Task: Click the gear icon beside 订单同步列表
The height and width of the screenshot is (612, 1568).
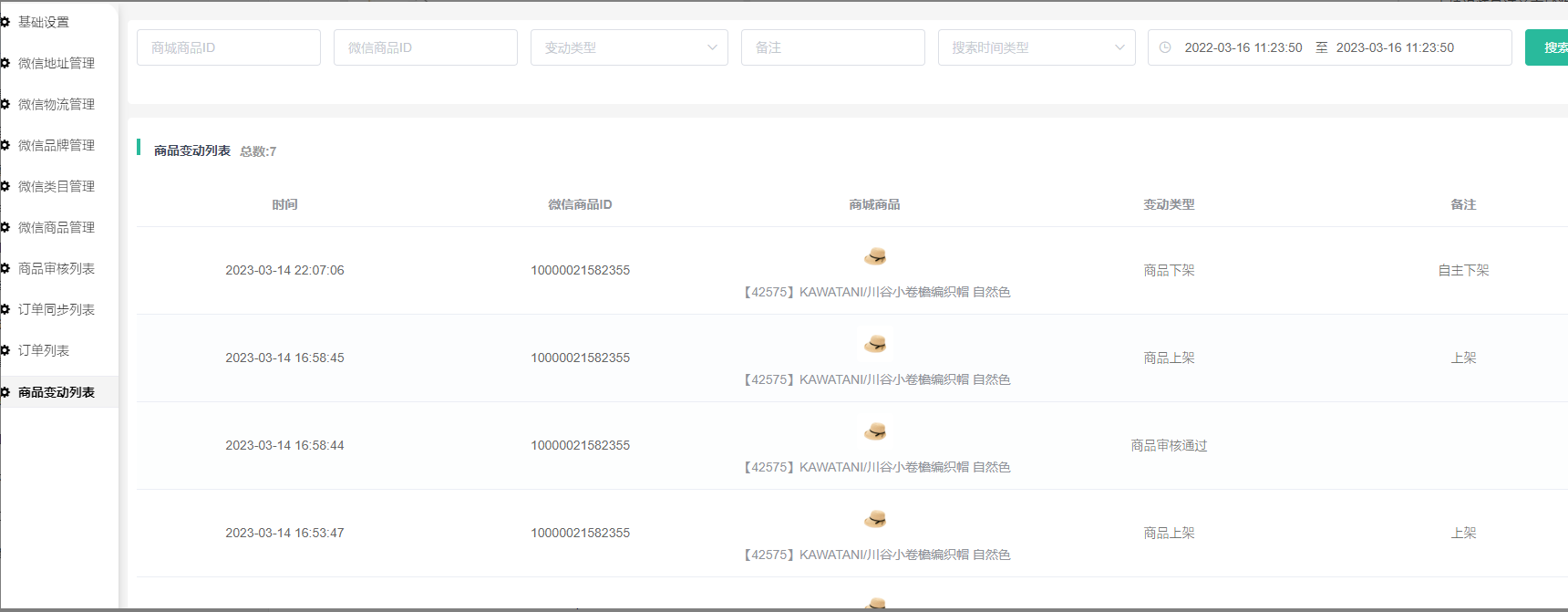Action: (5, 309)
